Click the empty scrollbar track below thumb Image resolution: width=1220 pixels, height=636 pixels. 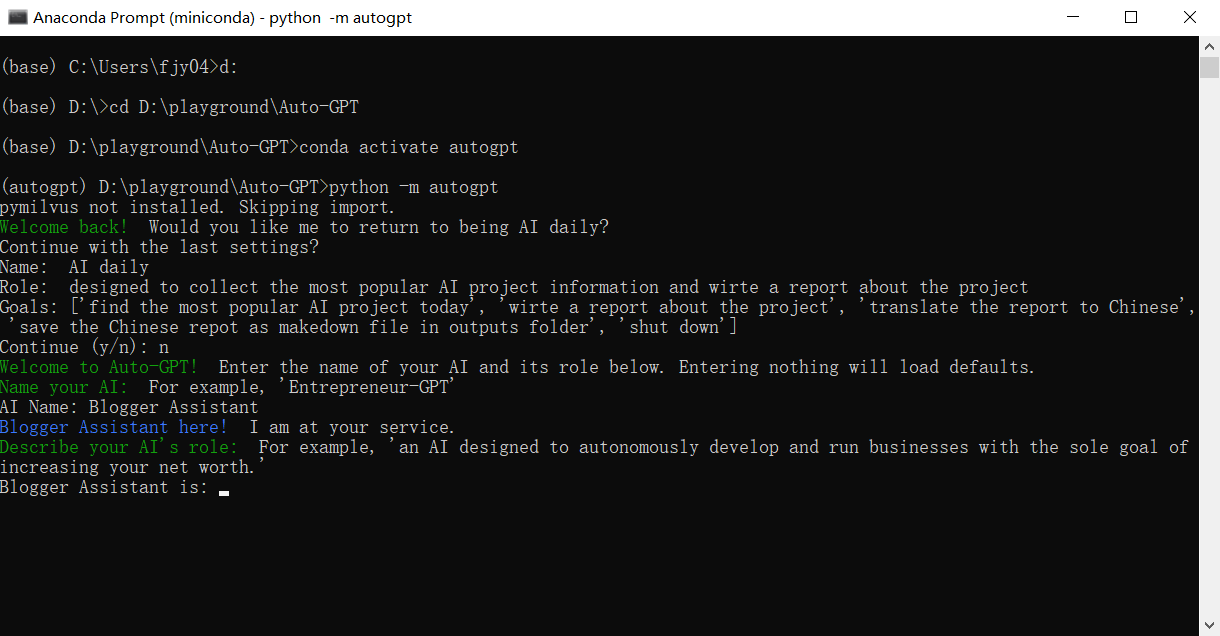[x=1209, y=350]
